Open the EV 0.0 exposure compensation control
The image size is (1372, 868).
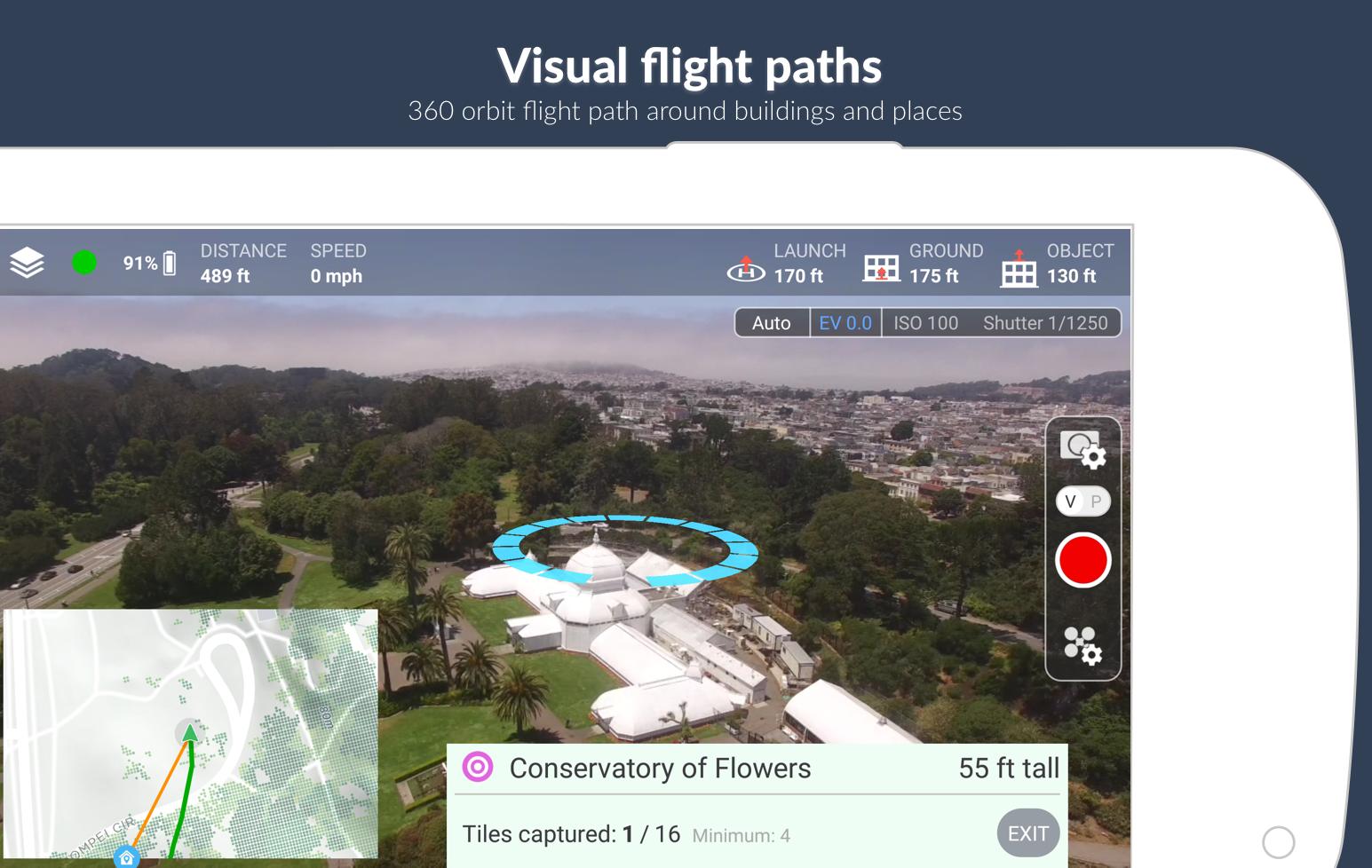(845, 323)
